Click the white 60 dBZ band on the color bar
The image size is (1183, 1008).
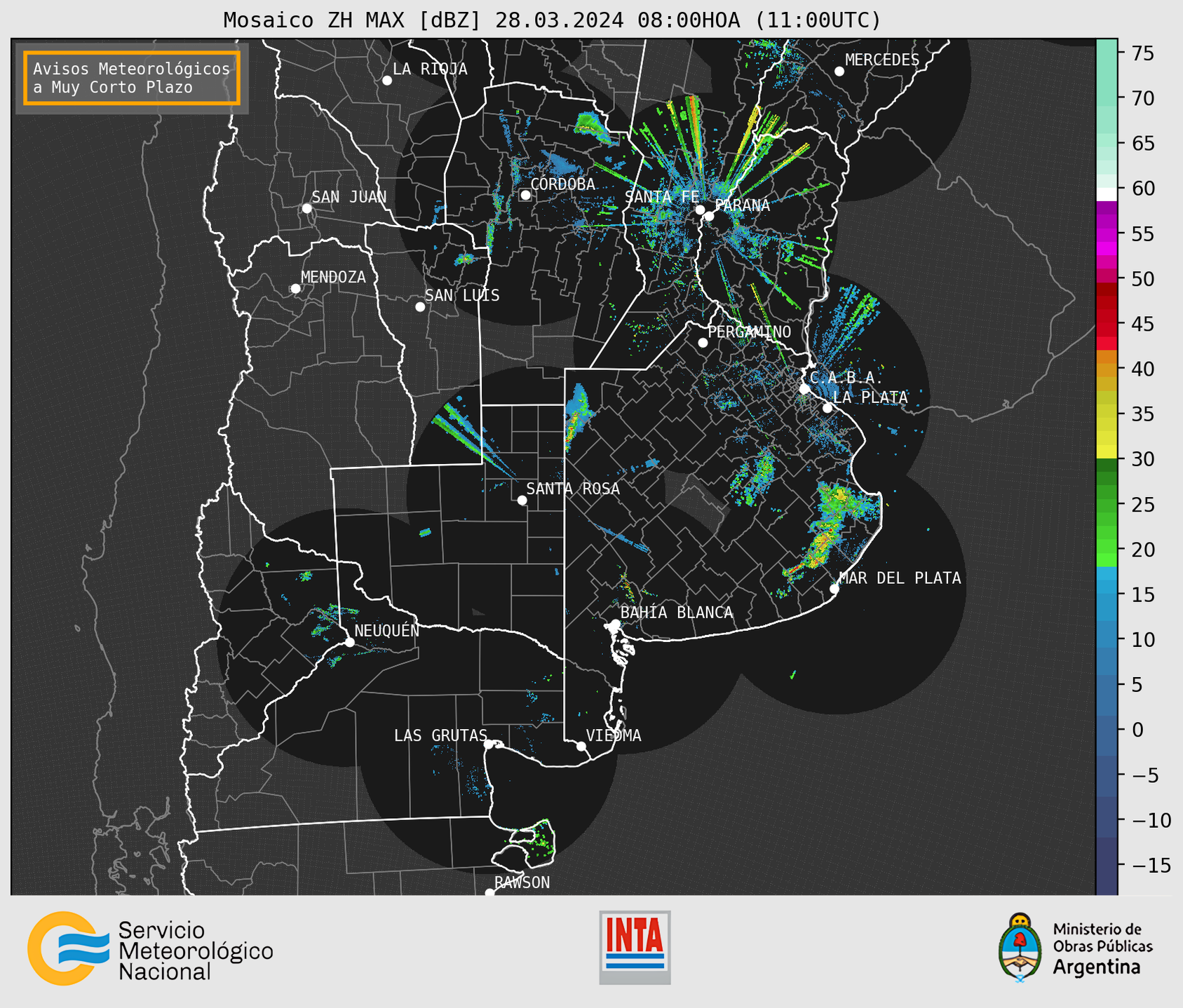click(1107, 194)
